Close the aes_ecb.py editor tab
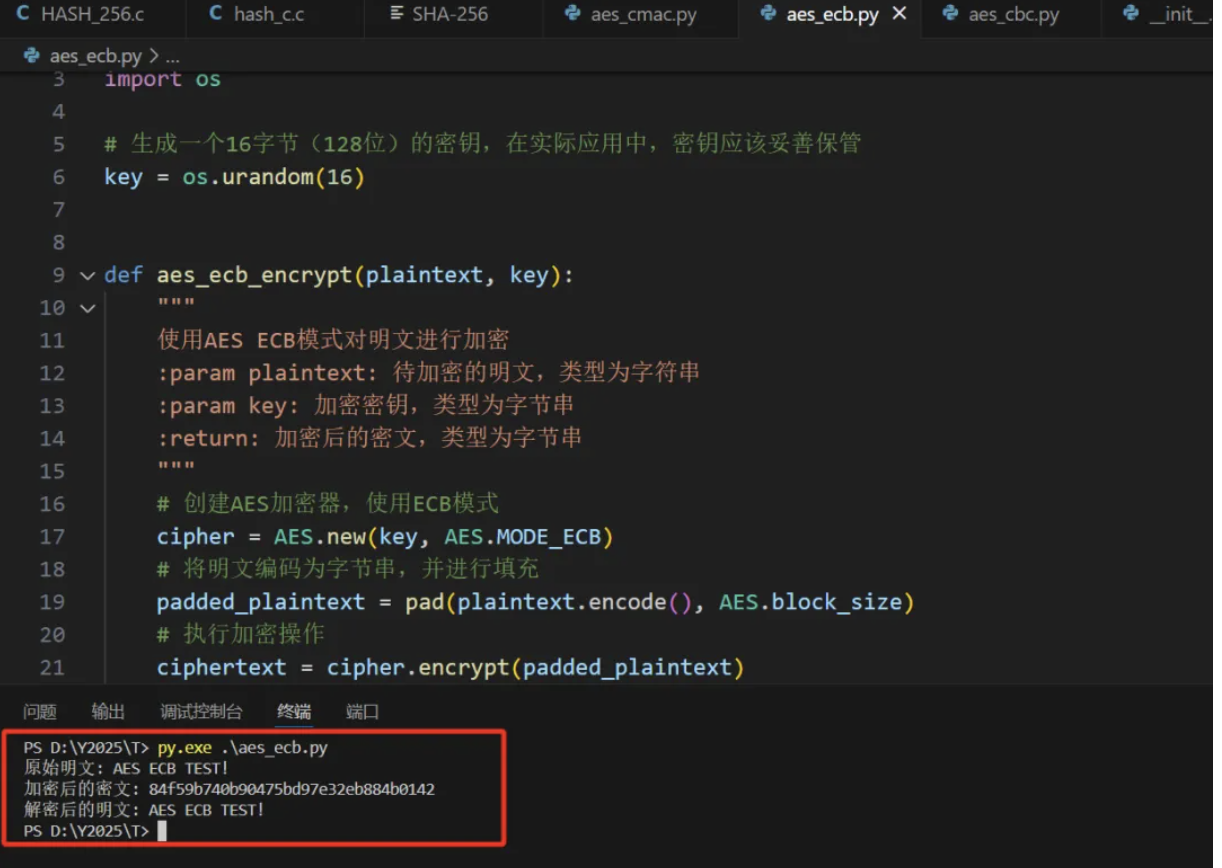Image resolution: width=1222 pixels, height=868 pixels. [899, 14]
